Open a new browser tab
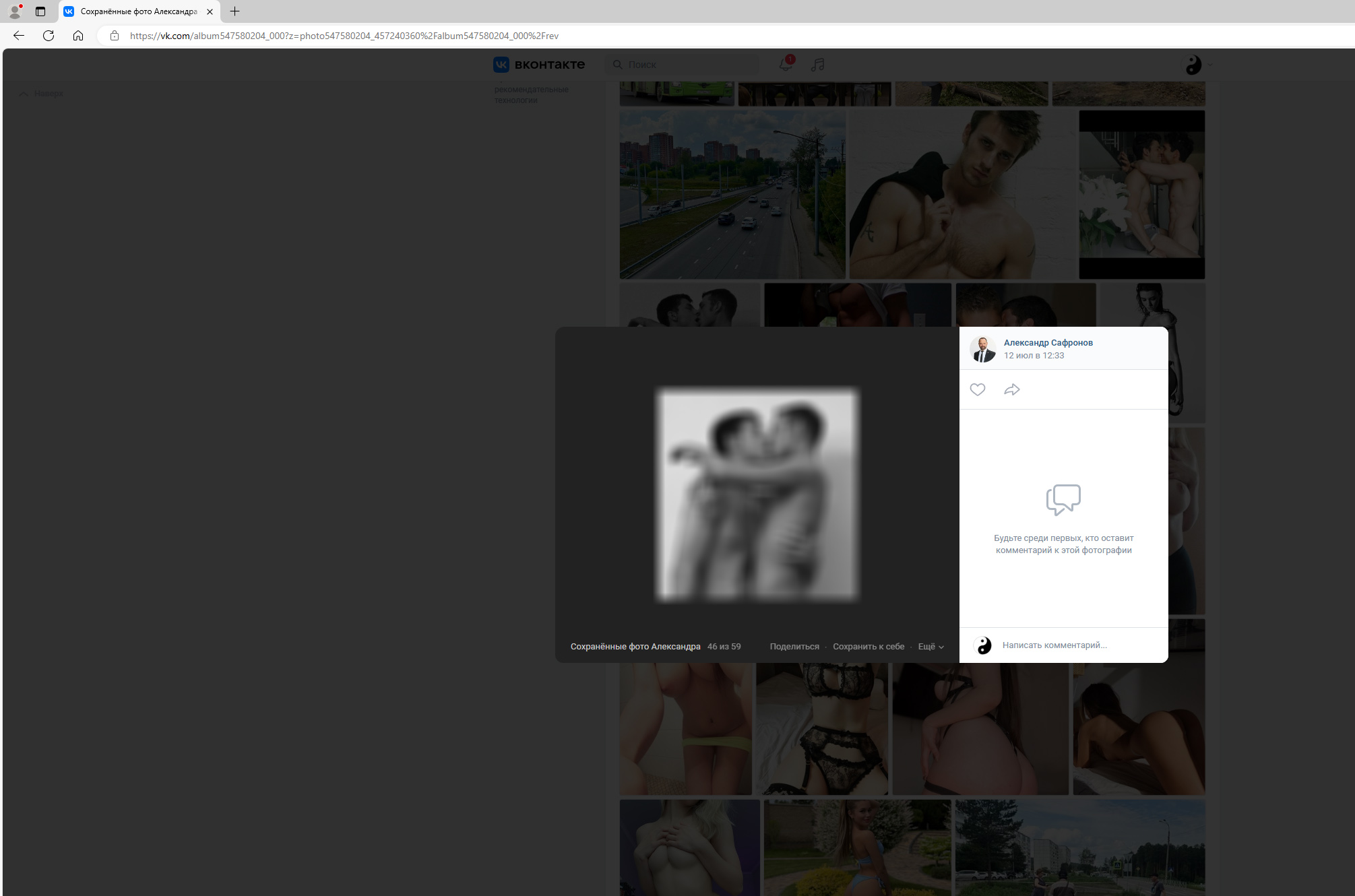 click(234, 11)
